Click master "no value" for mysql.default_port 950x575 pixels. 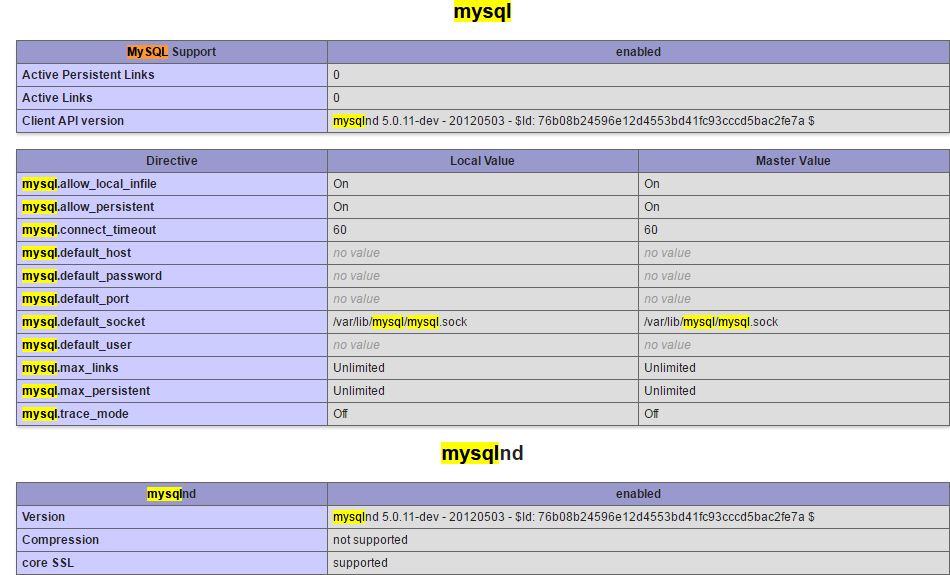tap(667, 299)
